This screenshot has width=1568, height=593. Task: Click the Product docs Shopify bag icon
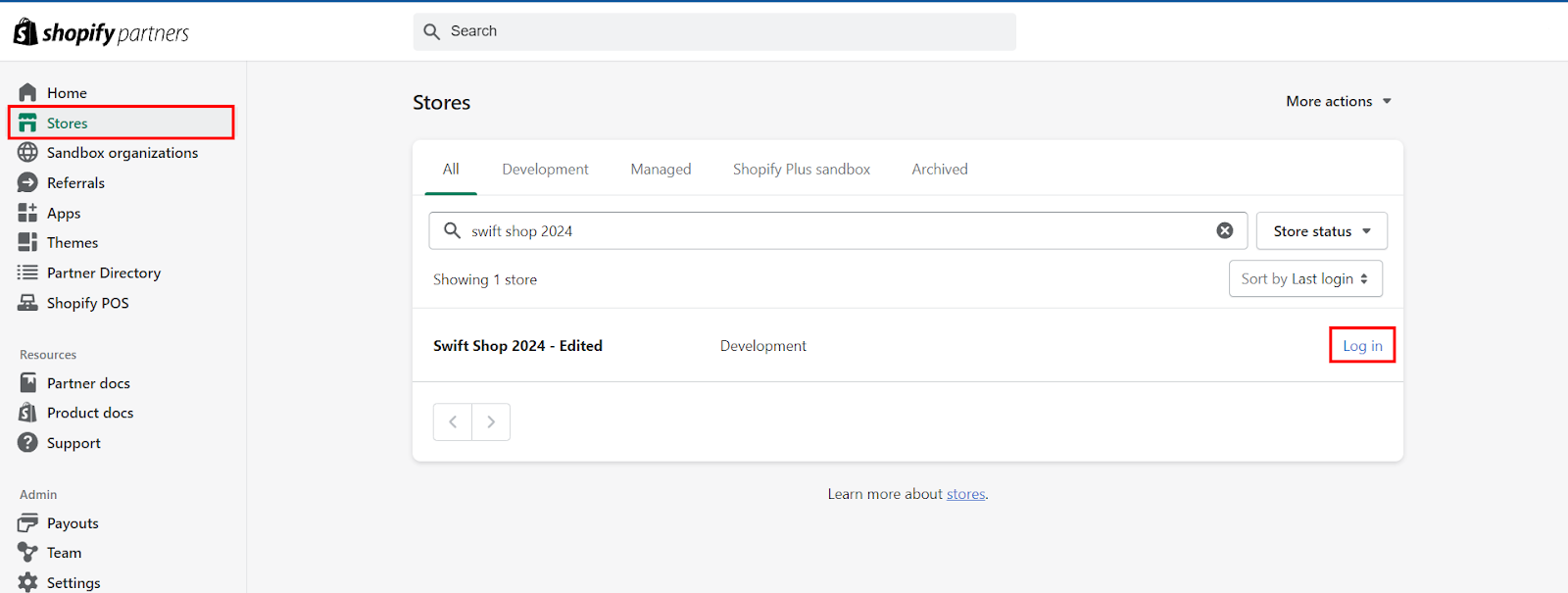coord(27,413)
